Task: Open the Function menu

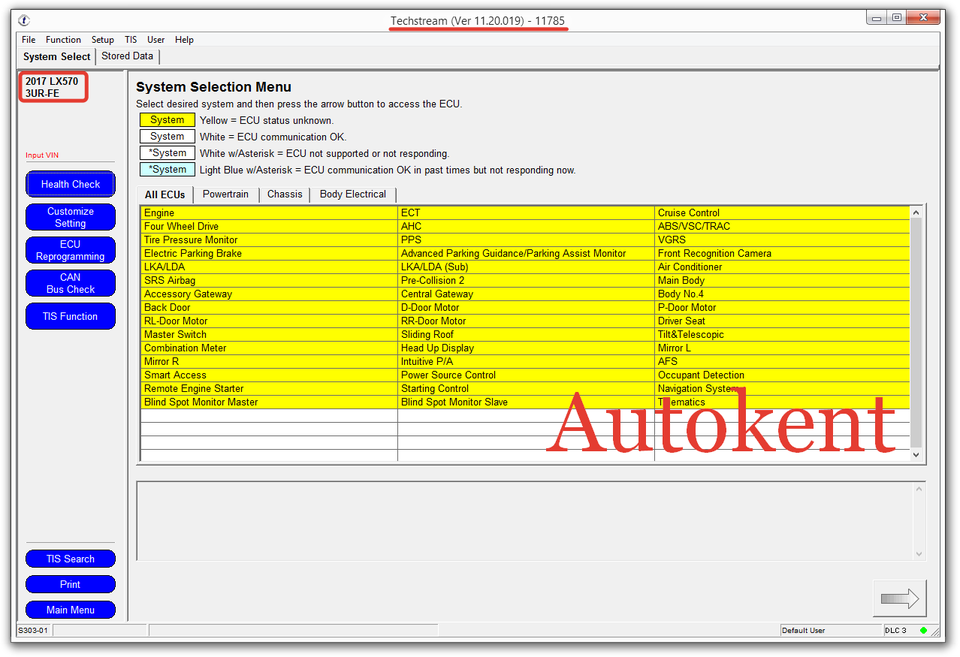Action: tap(63, 40)
